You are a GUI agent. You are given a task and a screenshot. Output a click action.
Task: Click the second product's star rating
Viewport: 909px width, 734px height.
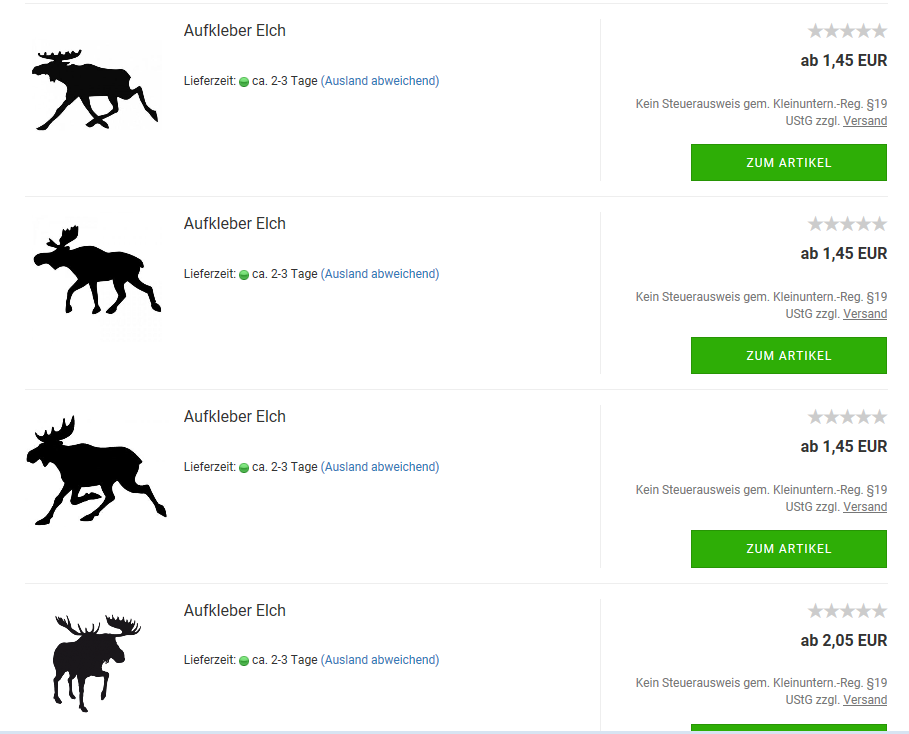click(x=847, y=224)
